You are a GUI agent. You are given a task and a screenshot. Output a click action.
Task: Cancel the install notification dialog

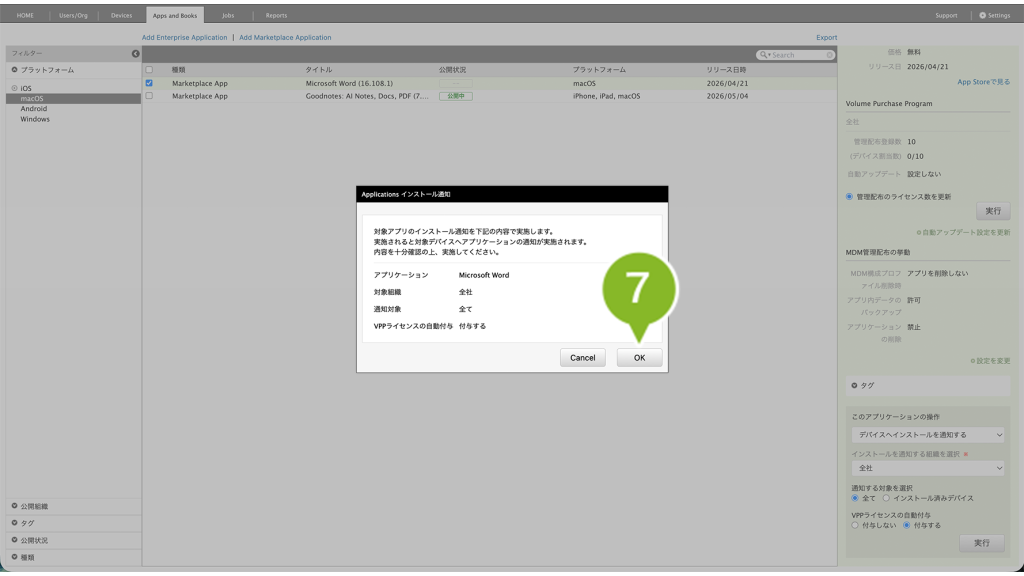(583, 358)
